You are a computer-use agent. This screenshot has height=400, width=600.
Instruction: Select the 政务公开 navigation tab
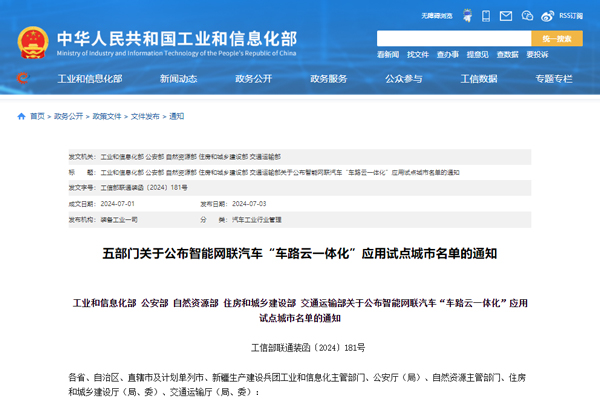[x=253, y=78]
